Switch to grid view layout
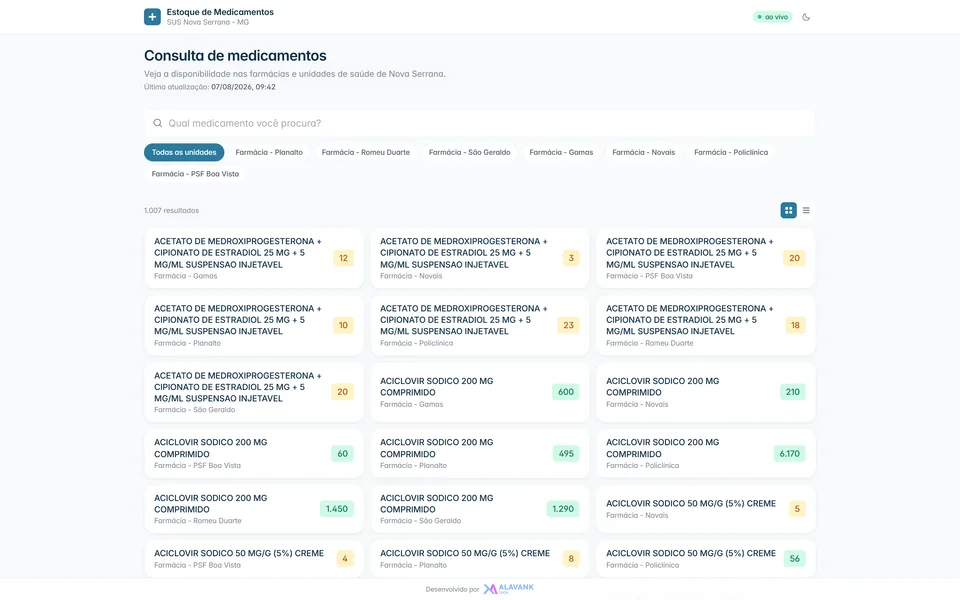960x600 pixels. pyautogui.click(x=789, y=210)
